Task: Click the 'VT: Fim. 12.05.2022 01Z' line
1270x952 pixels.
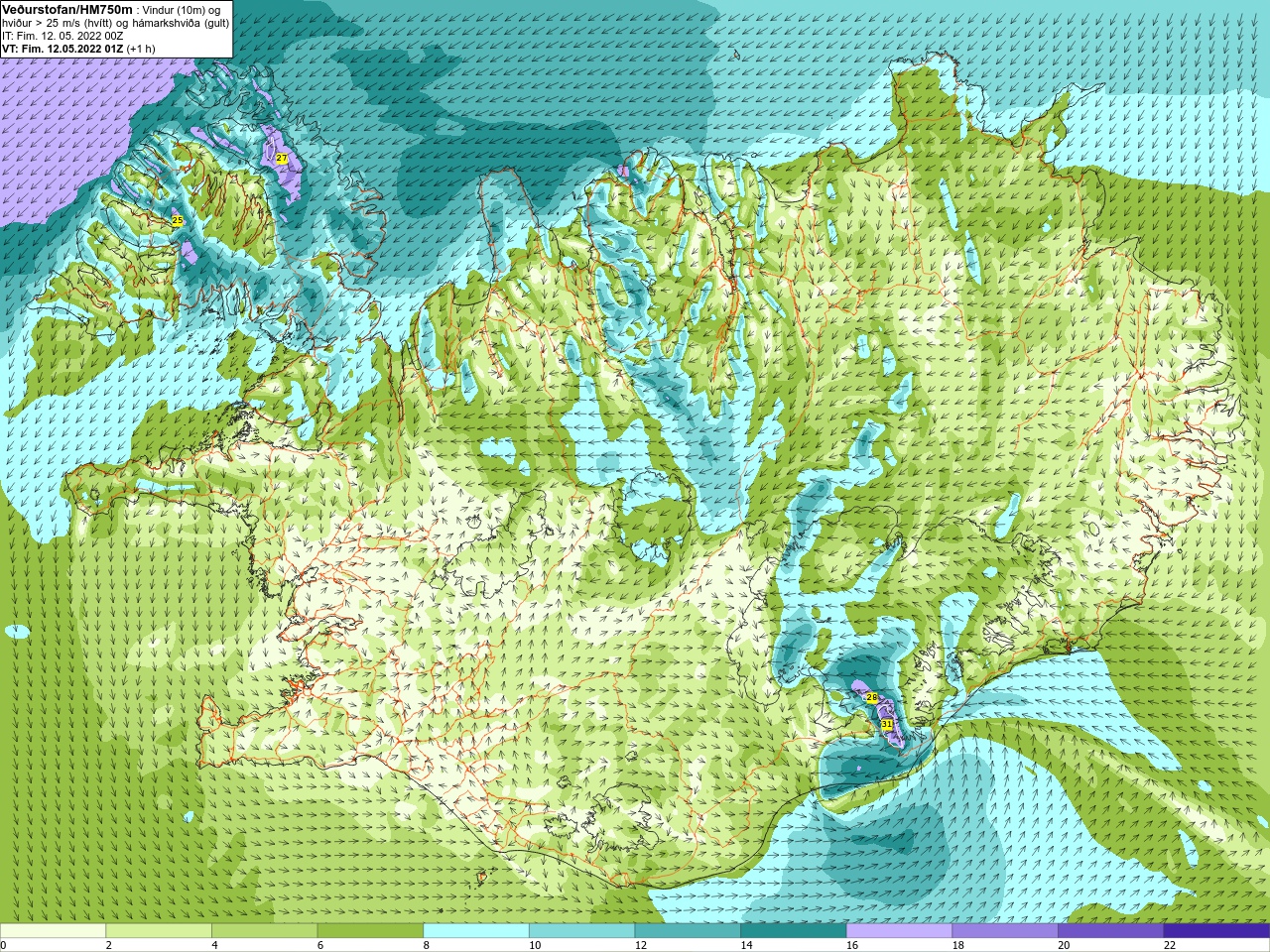Action: [63, 48]
